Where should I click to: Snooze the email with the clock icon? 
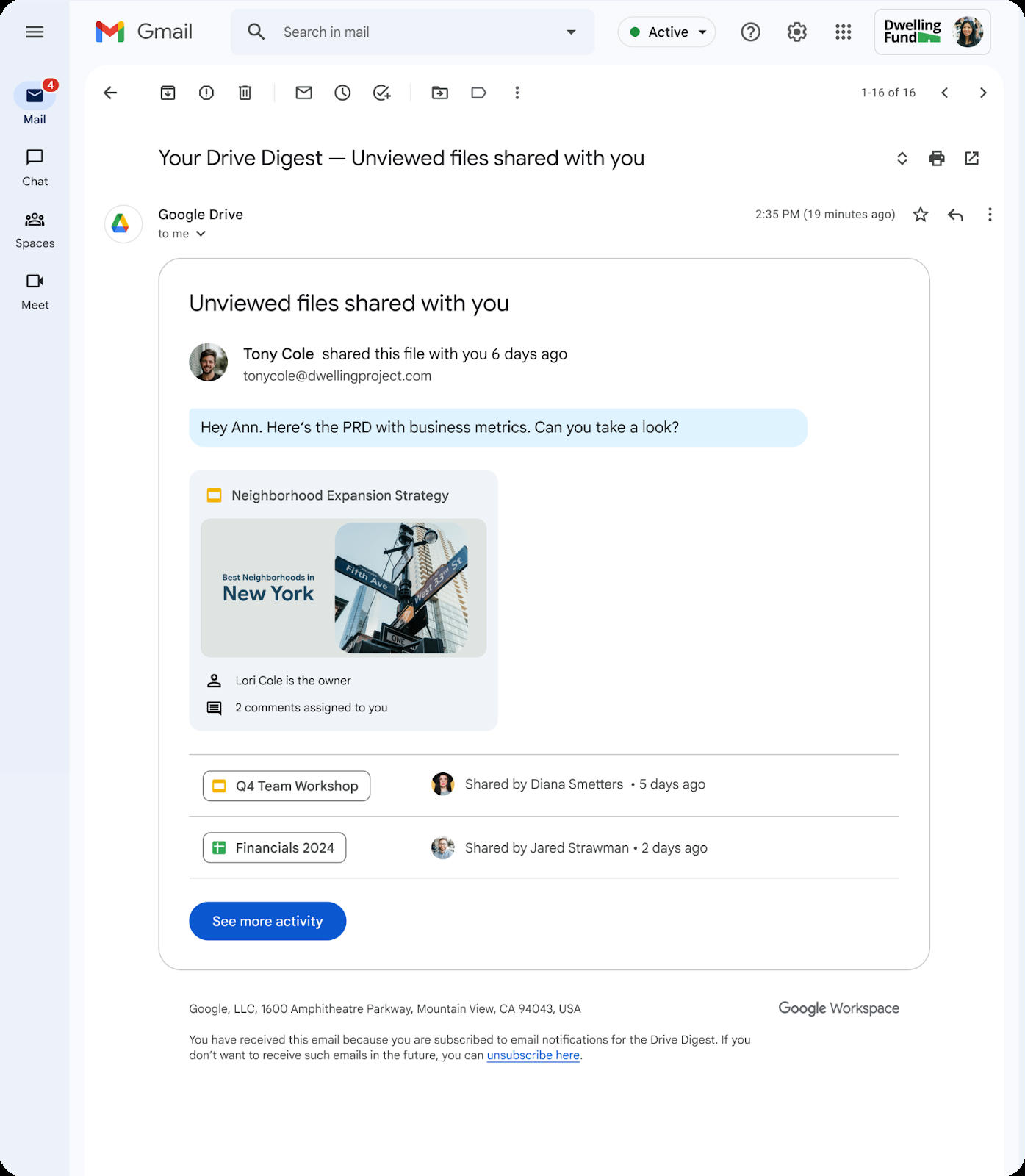click(x=342, y=93)
